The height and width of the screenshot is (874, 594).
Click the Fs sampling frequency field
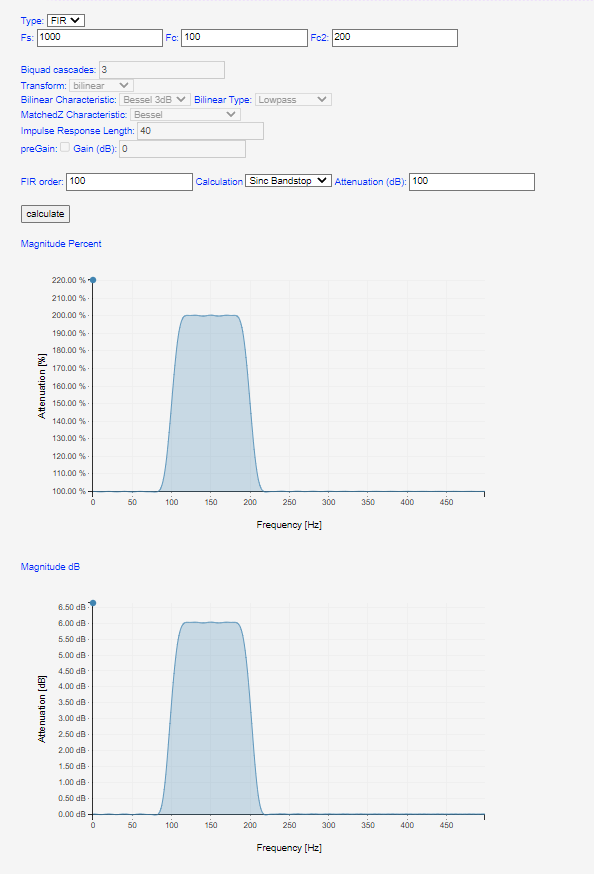pos(100,38)
